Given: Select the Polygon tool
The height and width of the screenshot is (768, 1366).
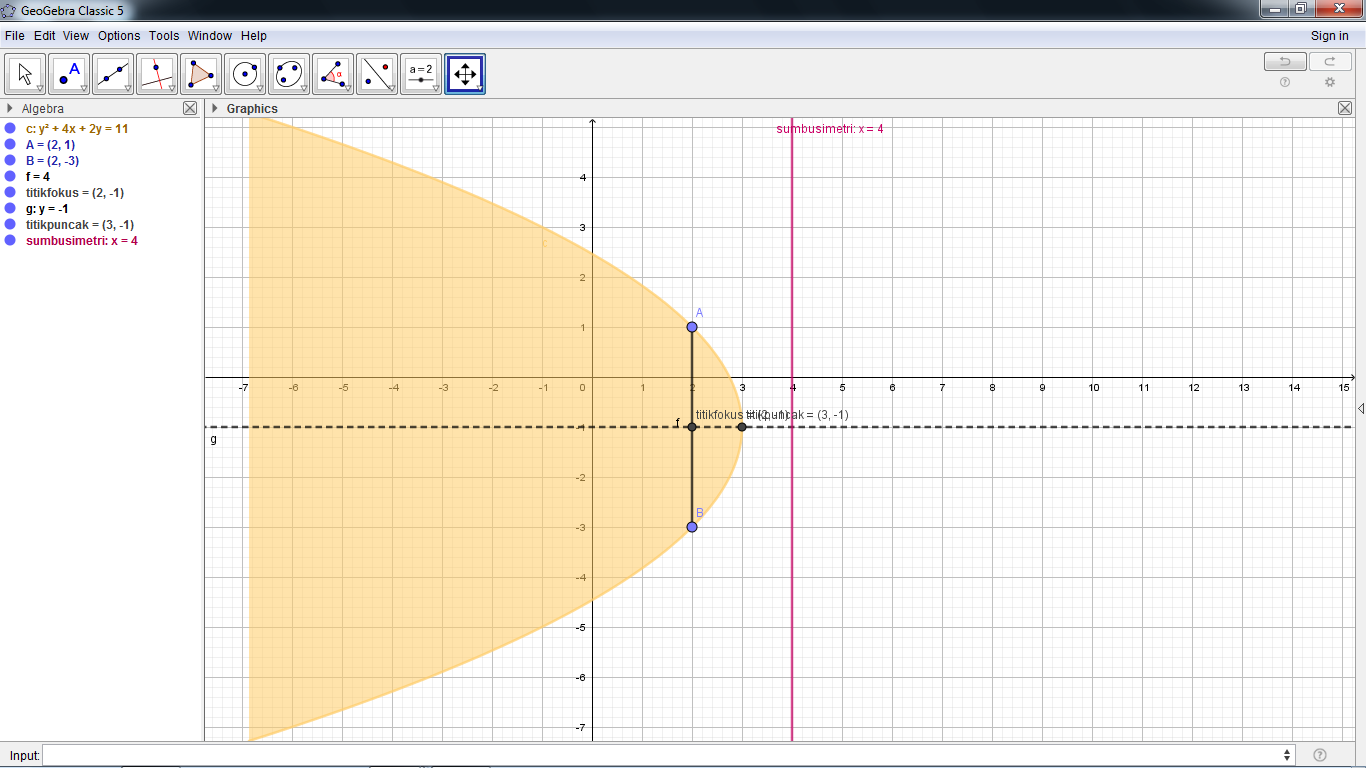Looking at the screenshot, I should click(x=200, y=73).
